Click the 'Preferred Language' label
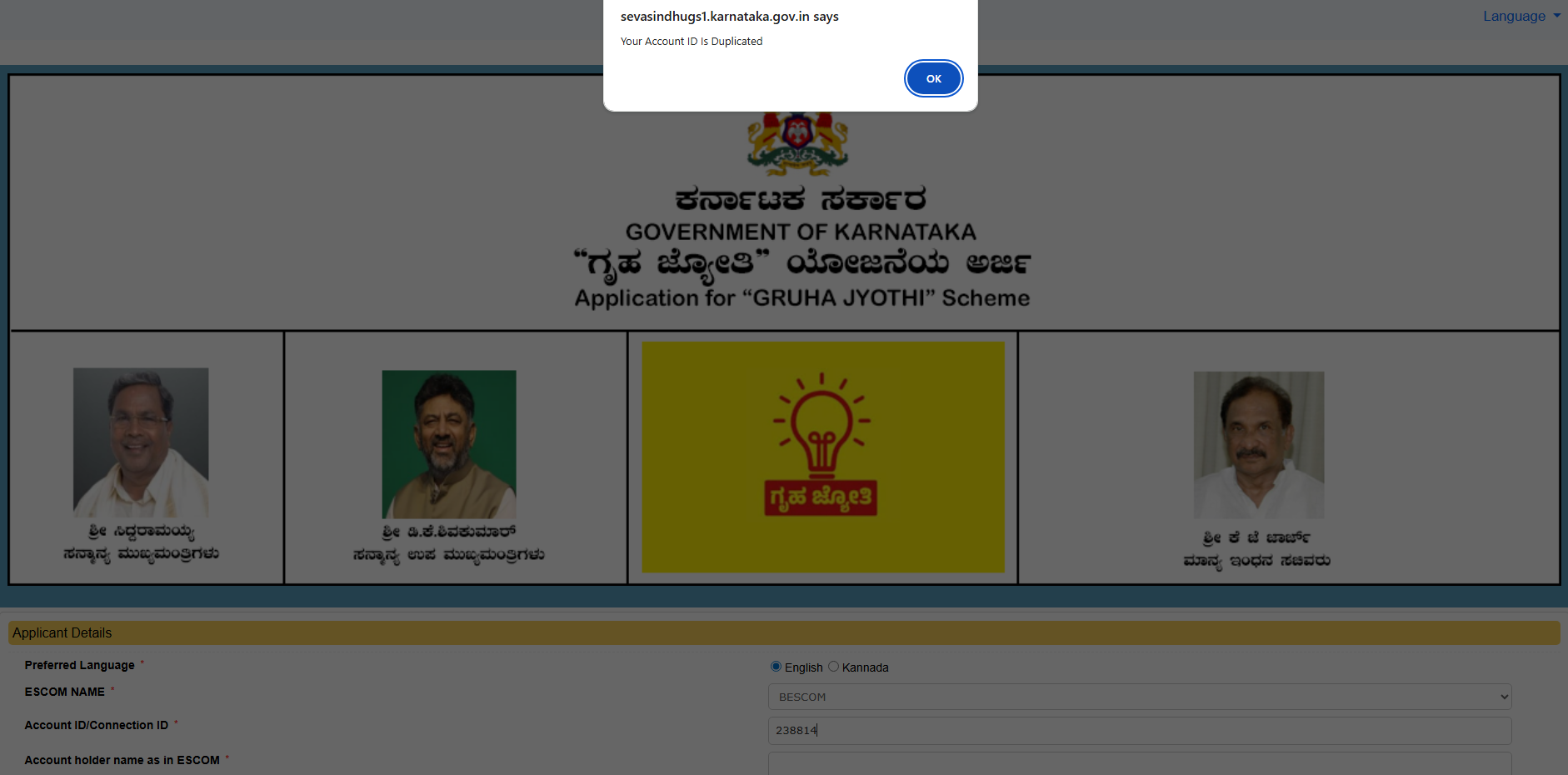The height and width of the screenshot is (775, 1568). point(80,665)
